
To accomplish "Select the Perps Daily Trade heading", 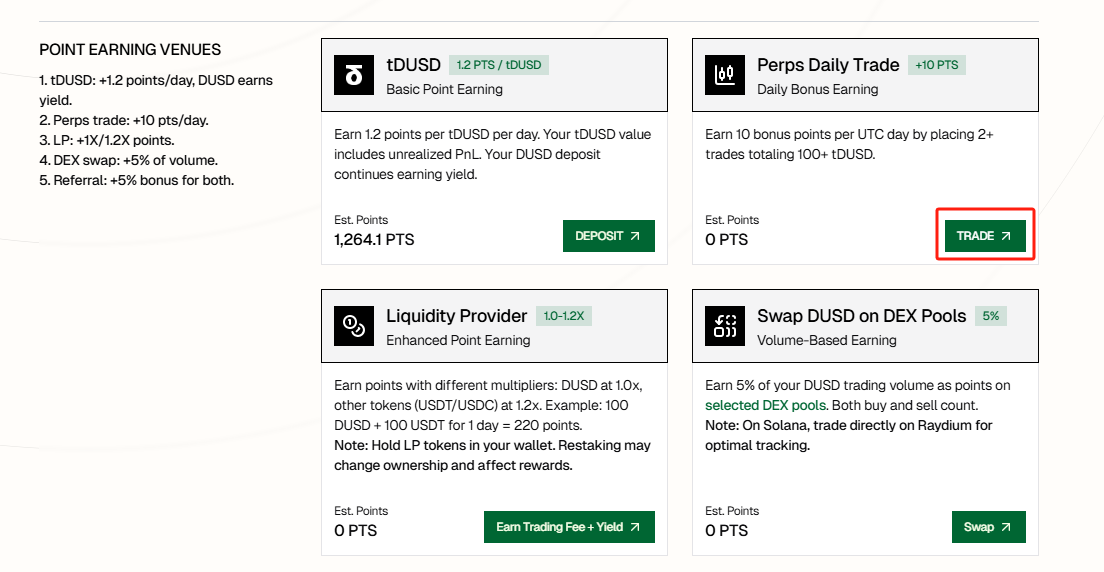I will [x=828, y=65].
